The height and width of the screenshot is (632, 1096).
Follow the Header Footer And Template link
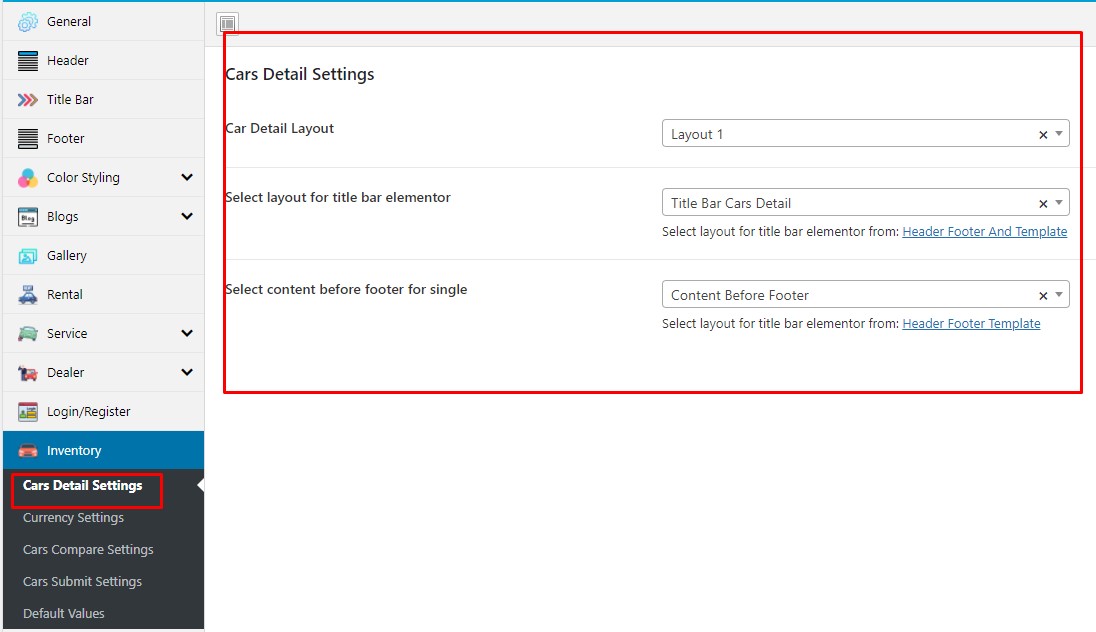[984, 232]
